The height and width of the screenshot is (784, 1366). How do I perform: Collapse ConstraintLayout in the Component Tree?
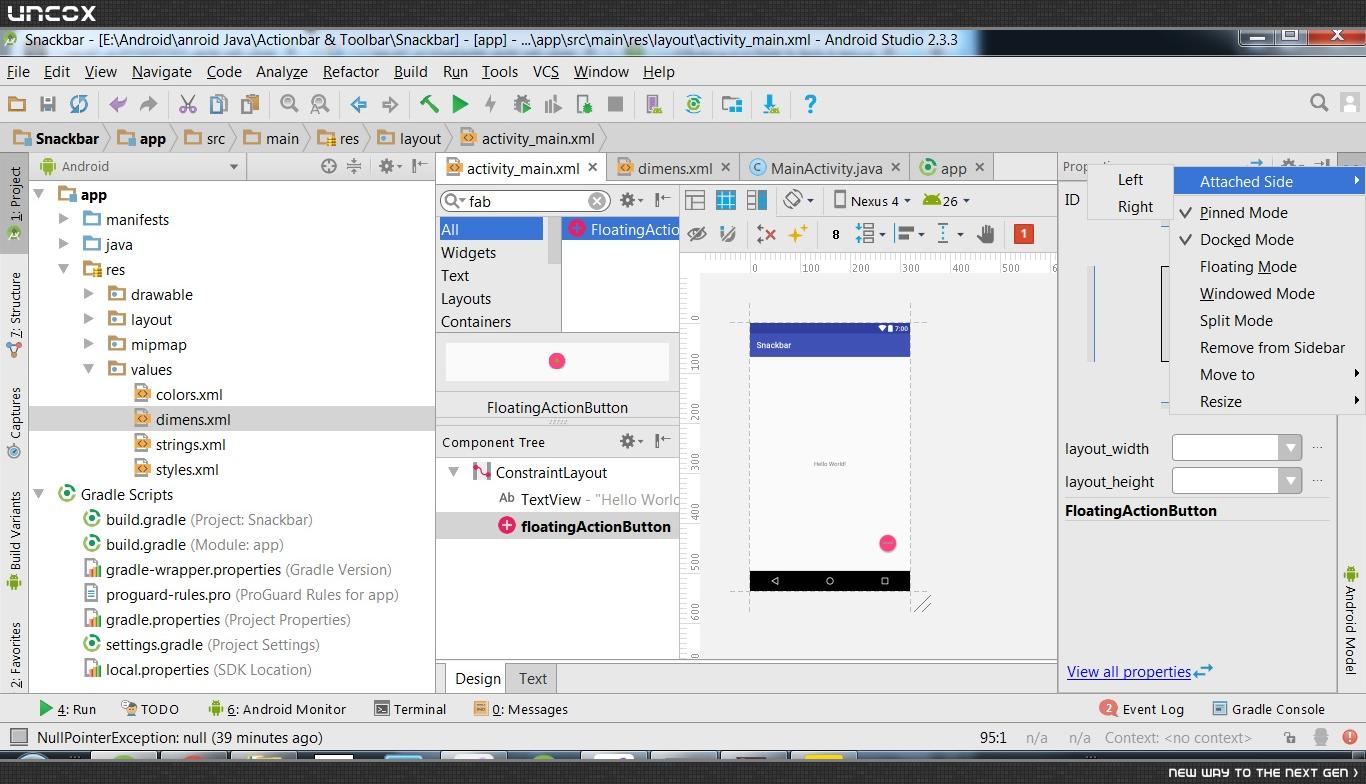pos(453,472)
